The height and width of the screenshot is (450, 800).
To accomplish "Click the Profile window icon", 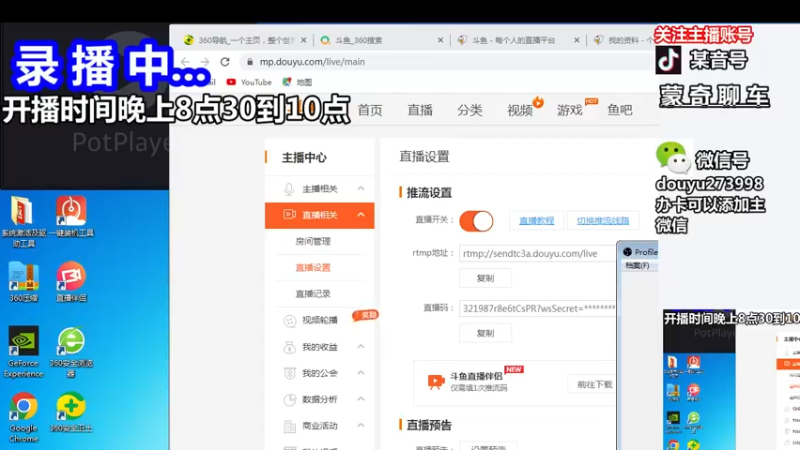I will [x=628, y=252].
